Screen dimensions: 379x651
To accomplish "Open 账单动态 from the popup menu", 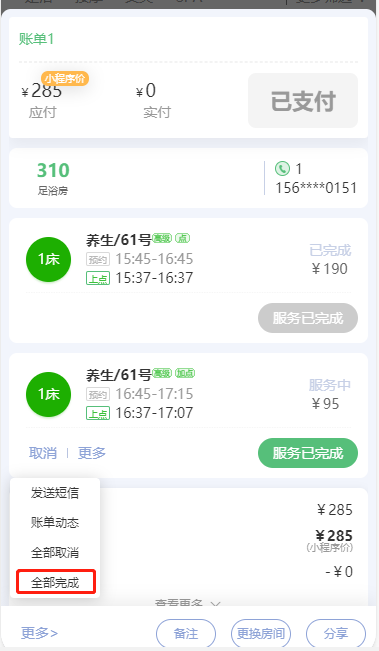I will coord(55,522).
